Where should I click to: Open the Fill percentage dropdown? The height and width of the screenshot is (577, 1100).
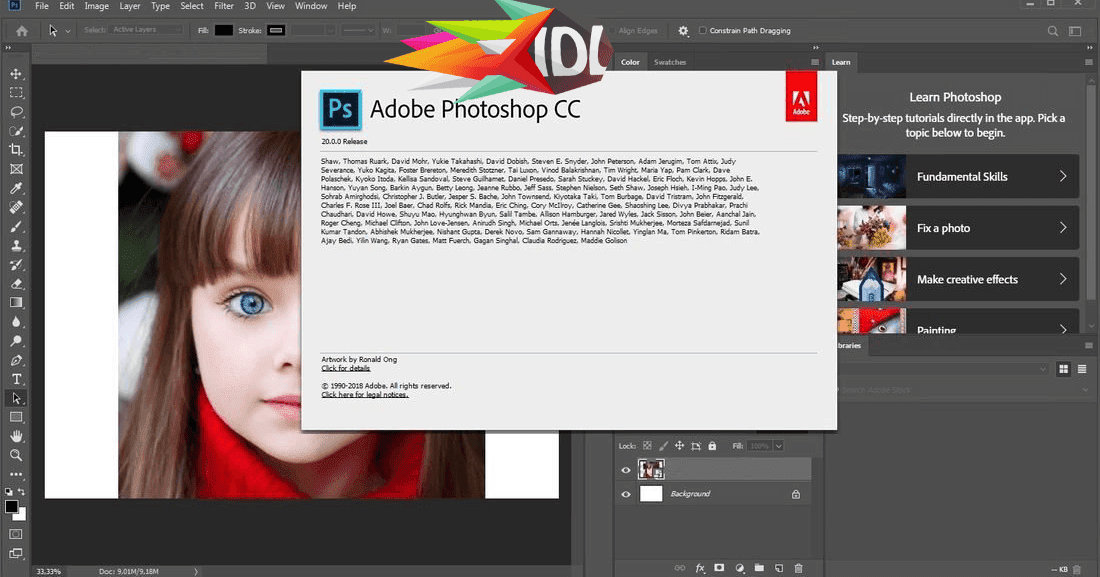(x=779, y=446)
